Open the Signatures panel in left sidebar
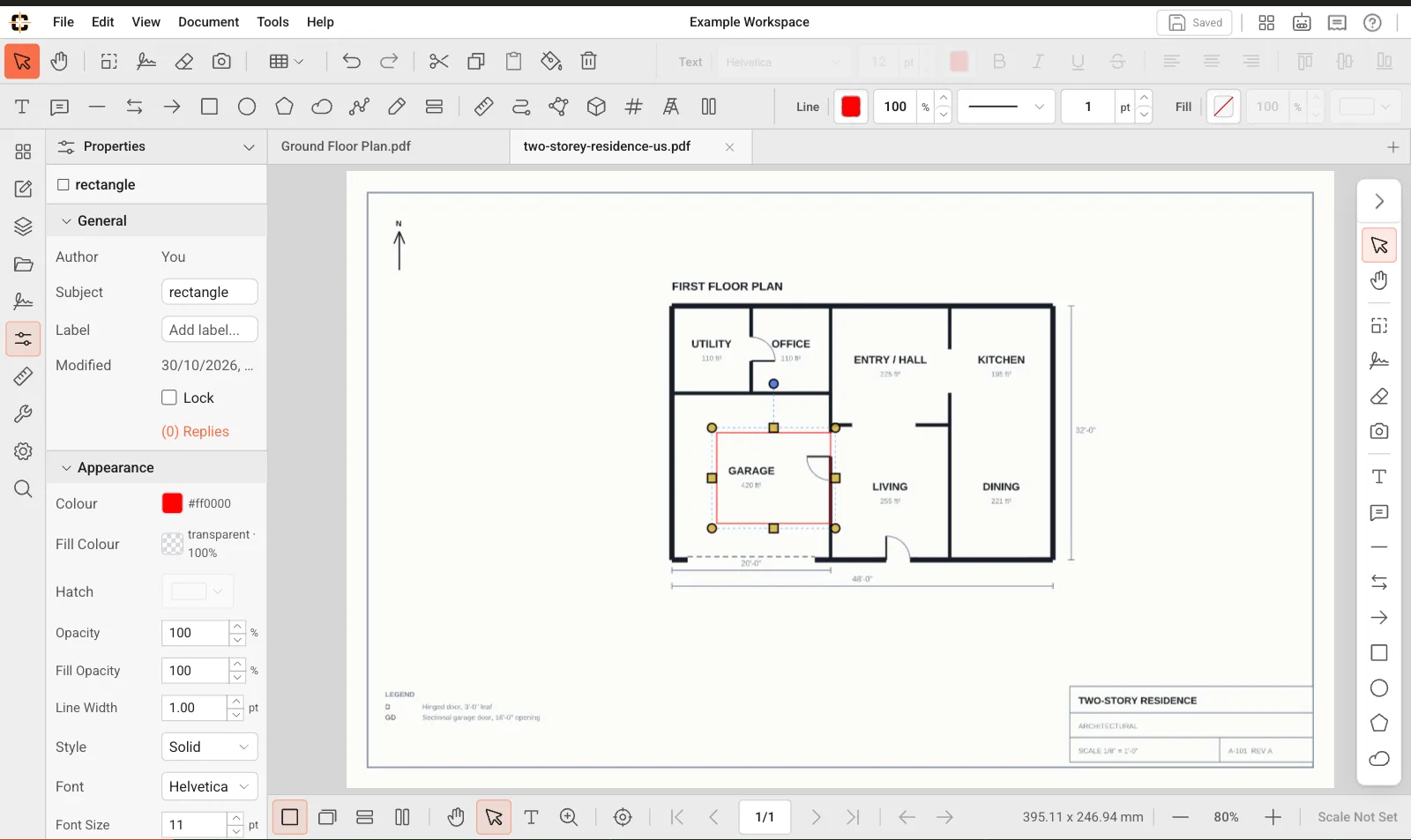 [x=23, y=301]
